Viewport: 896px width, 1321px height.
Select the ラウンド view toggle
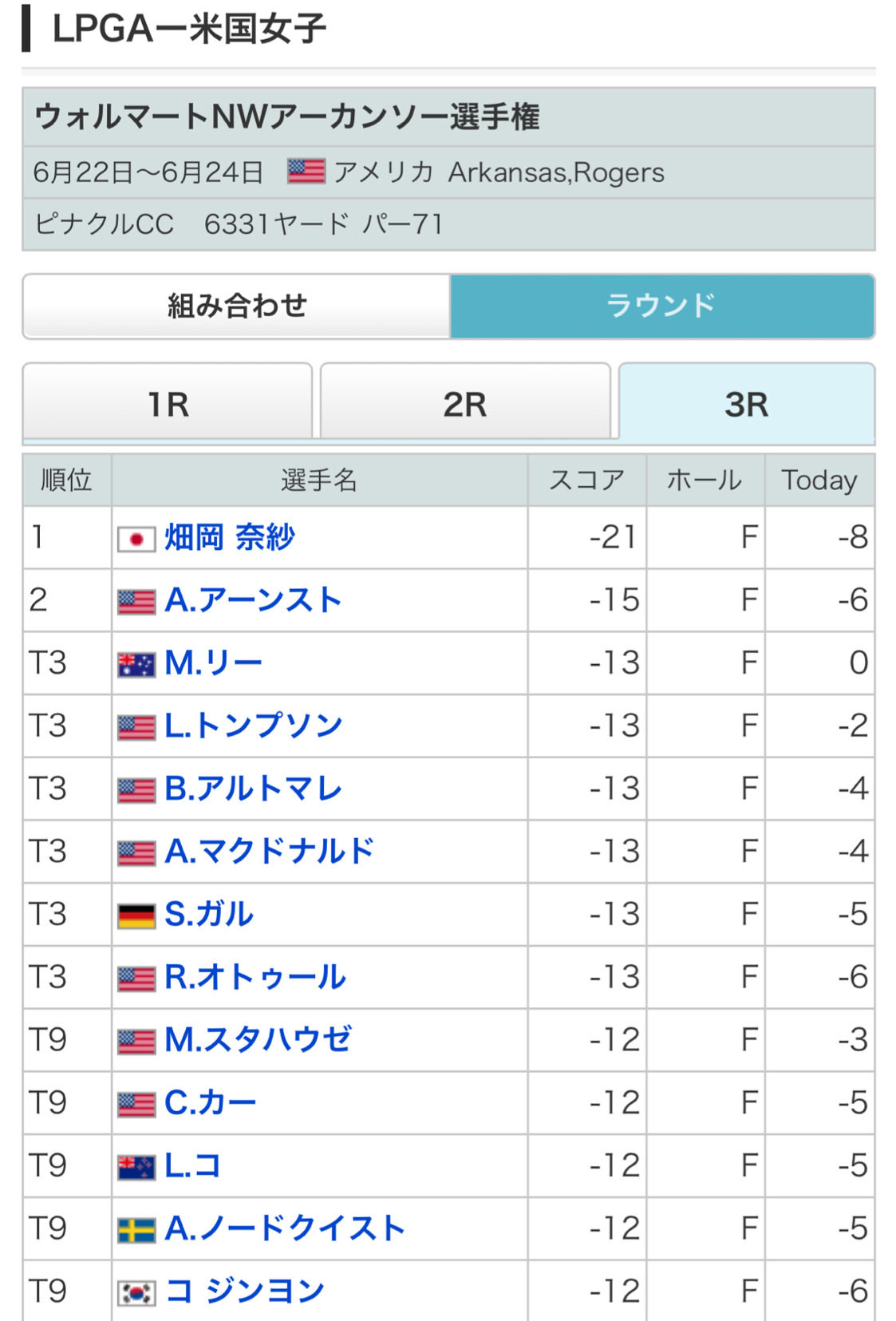(662, 307)
